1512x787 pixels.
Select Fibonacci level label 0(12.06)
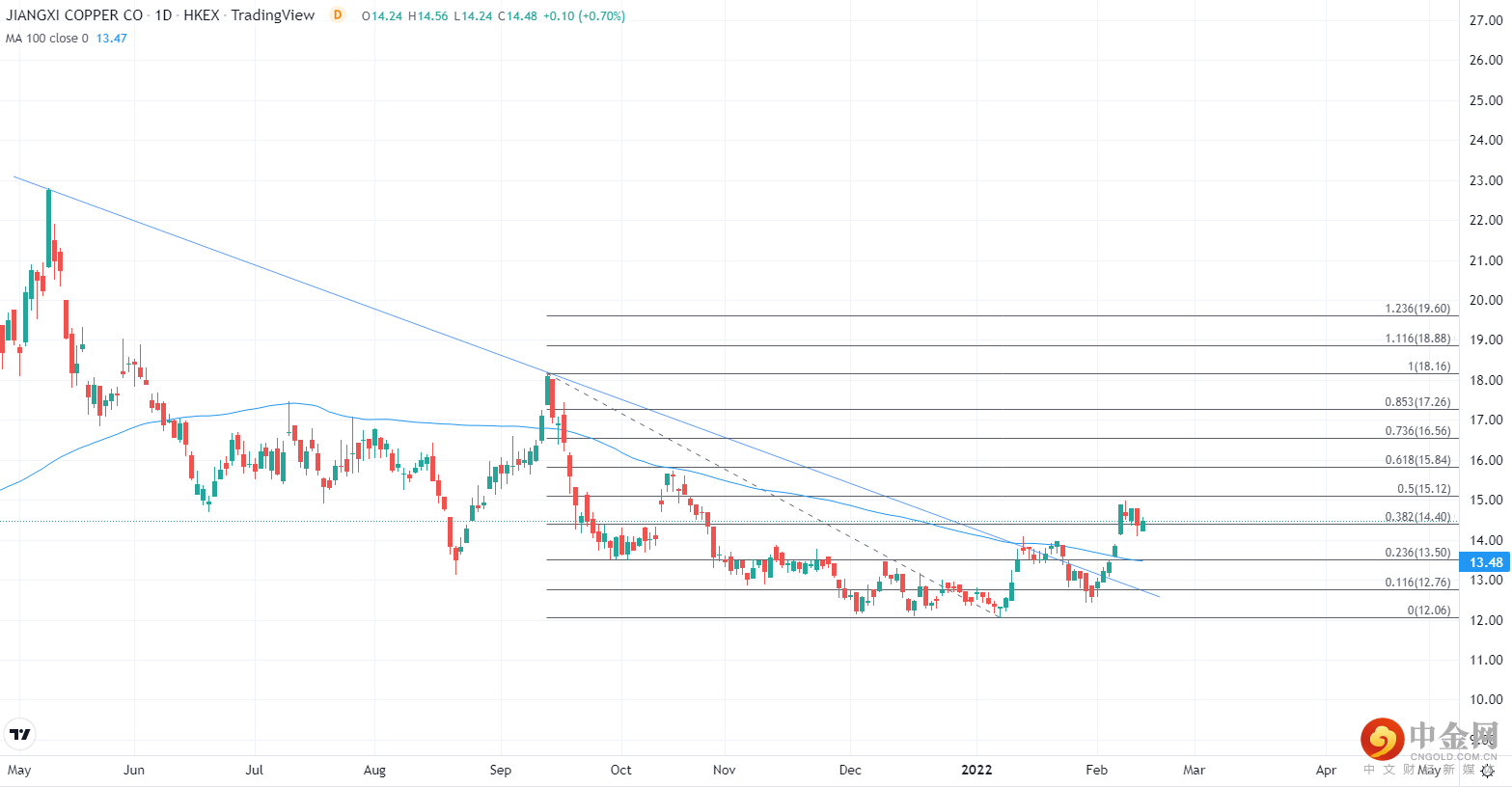point(1429,611)
